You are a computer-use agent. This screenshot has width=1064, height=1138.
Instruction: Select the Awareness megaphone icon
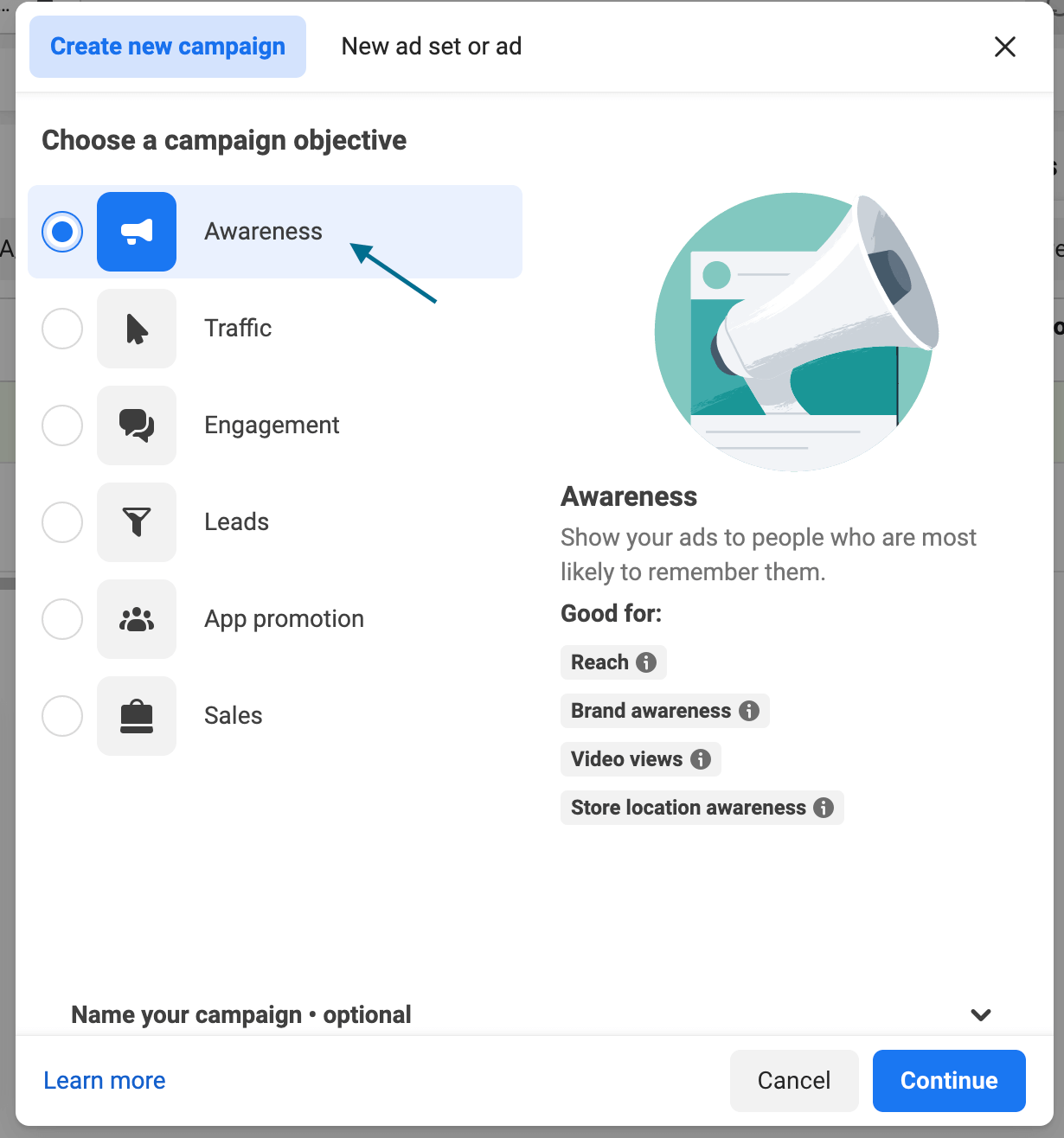click(x=136, y=232)
